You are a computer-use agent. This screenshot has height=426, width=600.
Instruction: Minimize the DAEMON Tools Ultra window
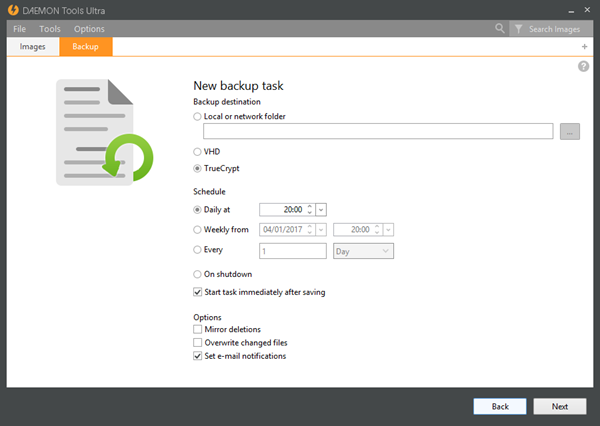(x=571, y=11)
